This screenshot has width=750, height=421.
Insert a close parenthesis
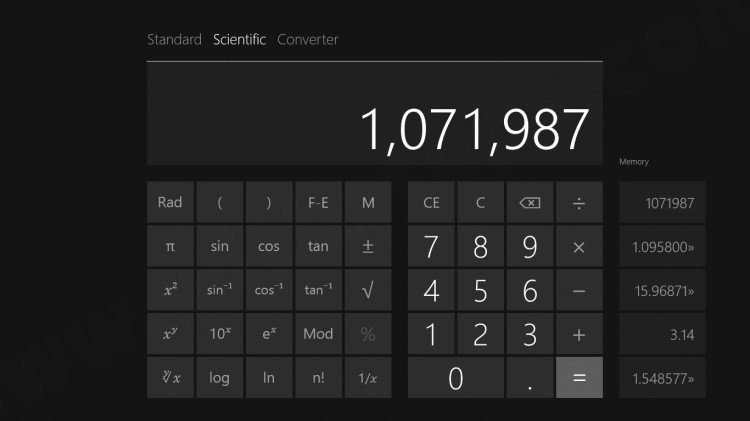[x=269, y=202]
